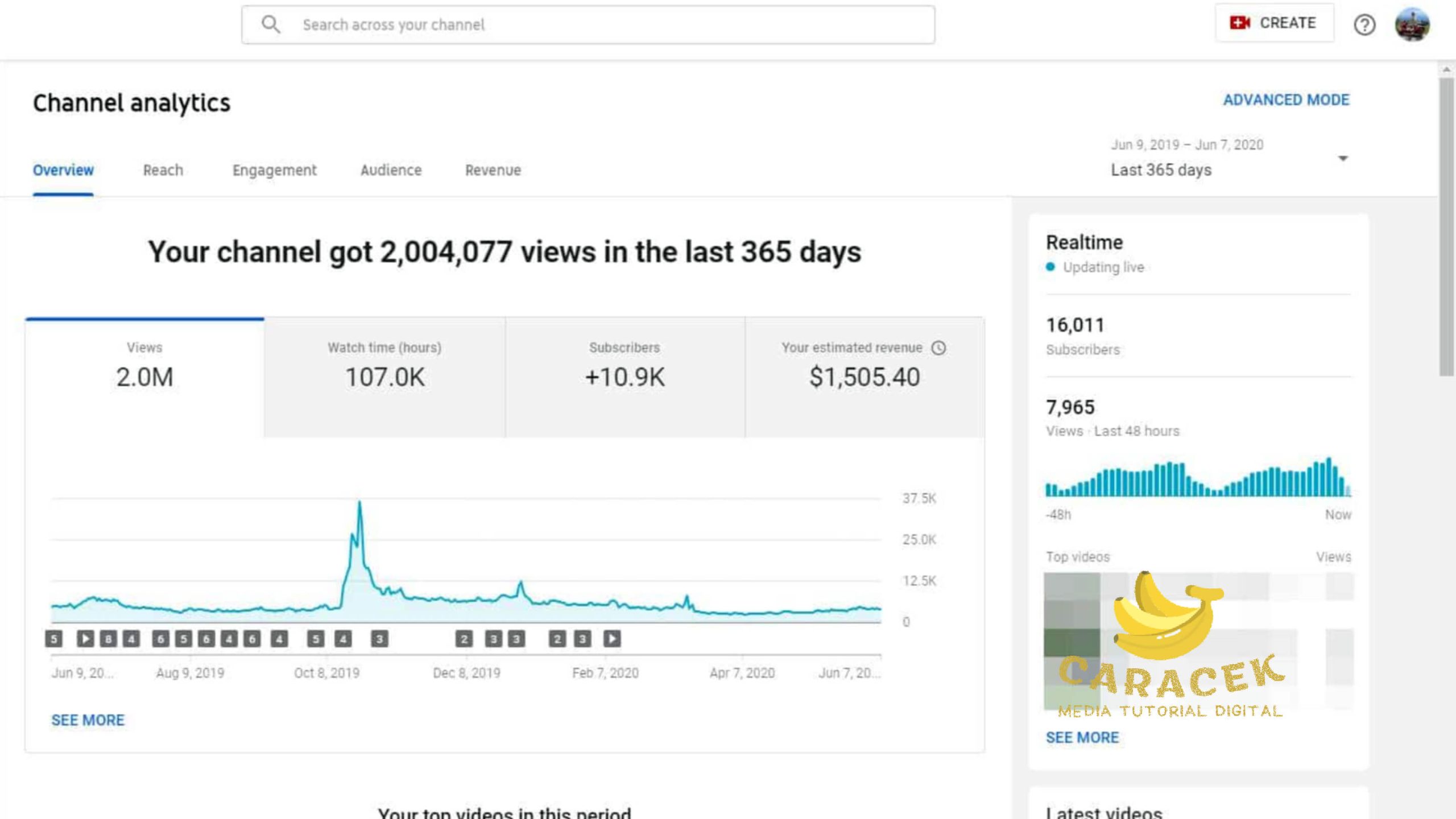Viewport: 1456px width, 819px height.
Task: Open the help question mark icon
Action: (x=1364, y=24)
